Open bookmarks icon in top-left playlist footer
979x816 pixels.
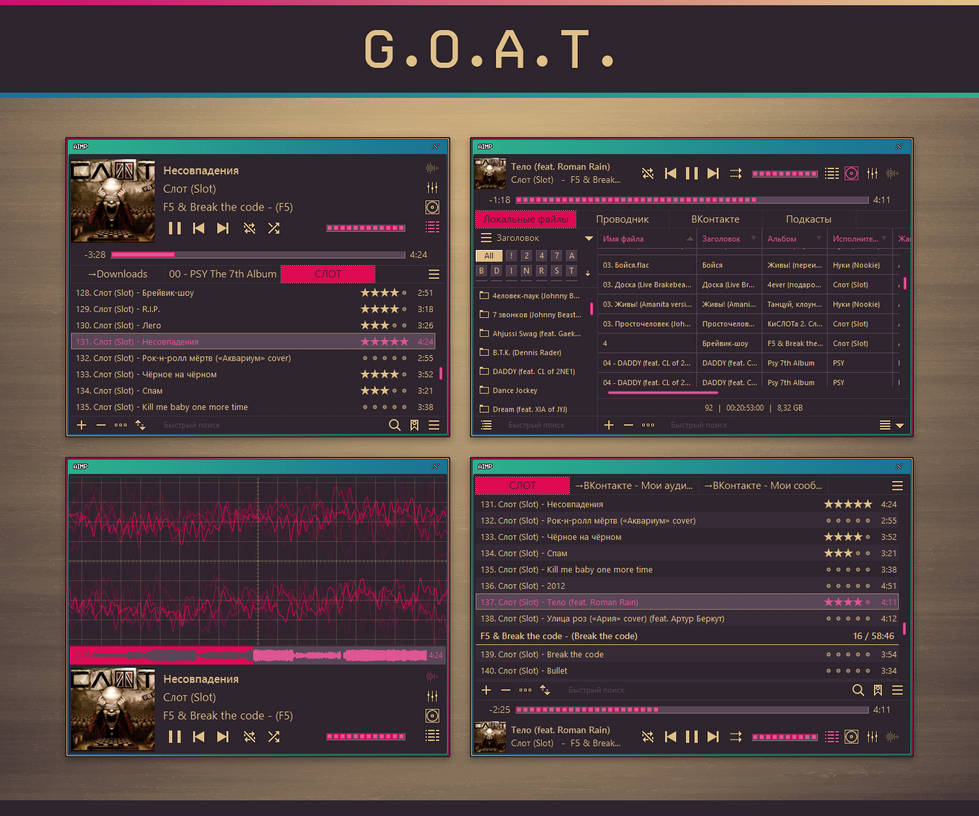[414, 425]
